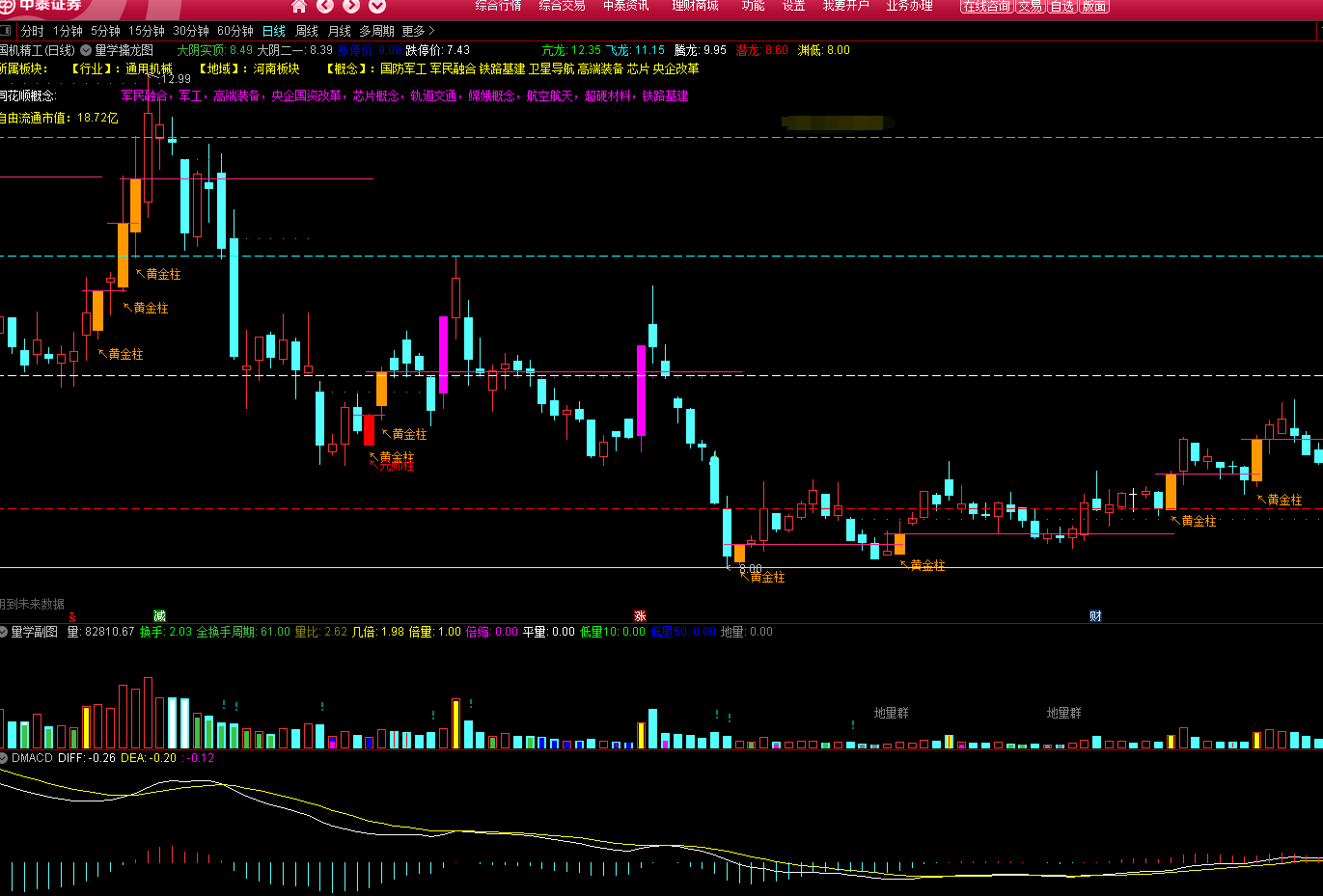Click the 量比: 2.62 value
The width and height of the screenshot is (1323, 896).
tap(320, 632)
